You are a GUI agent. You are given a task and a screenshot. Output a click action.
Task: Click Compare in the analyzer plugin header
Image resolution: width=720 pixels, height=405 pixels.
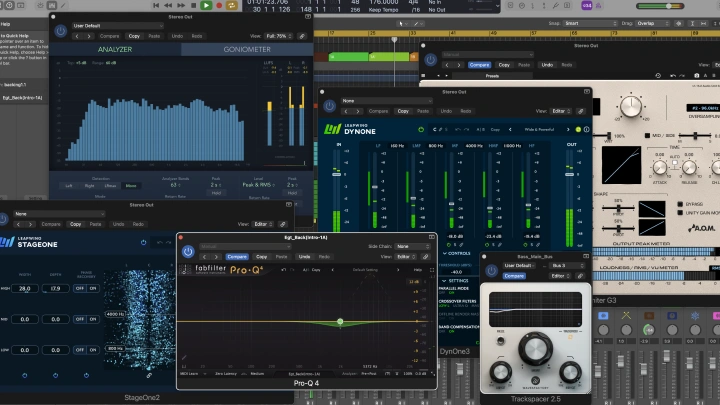pyautogui.click(x=109, y=36)
